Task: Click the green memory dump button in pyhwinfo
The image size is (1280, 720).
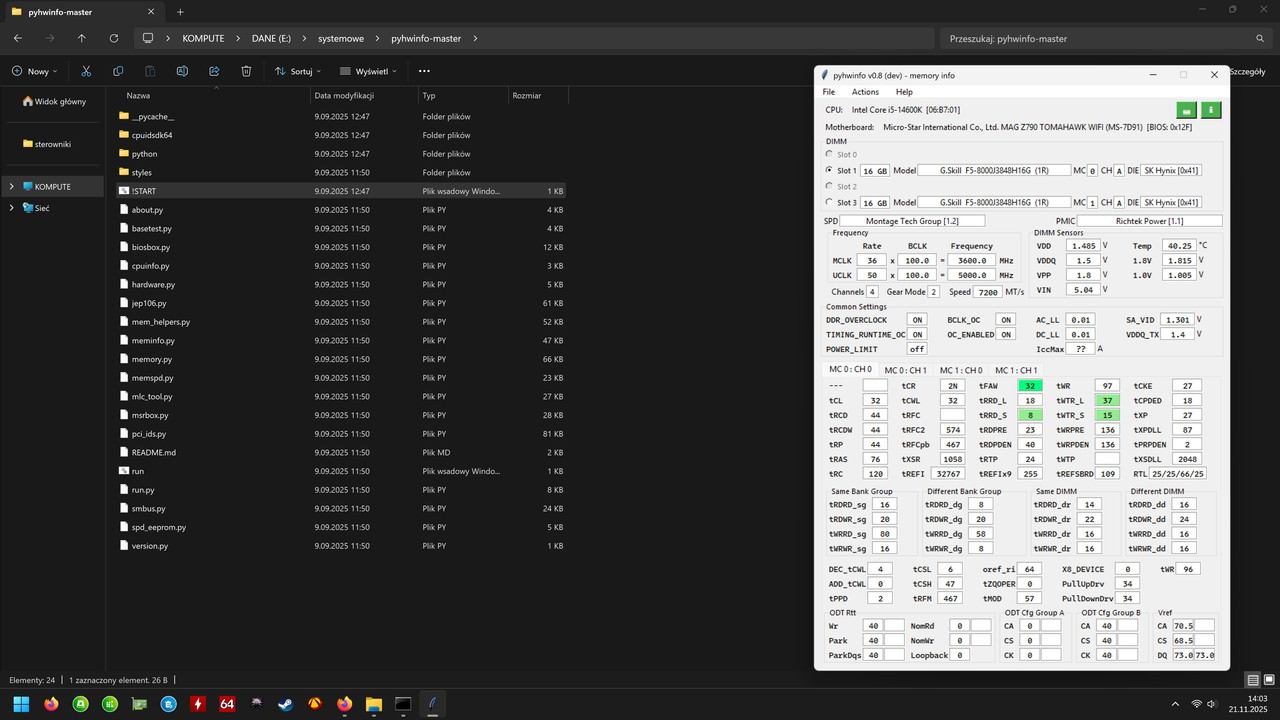Action: (x=1186, y=110)
